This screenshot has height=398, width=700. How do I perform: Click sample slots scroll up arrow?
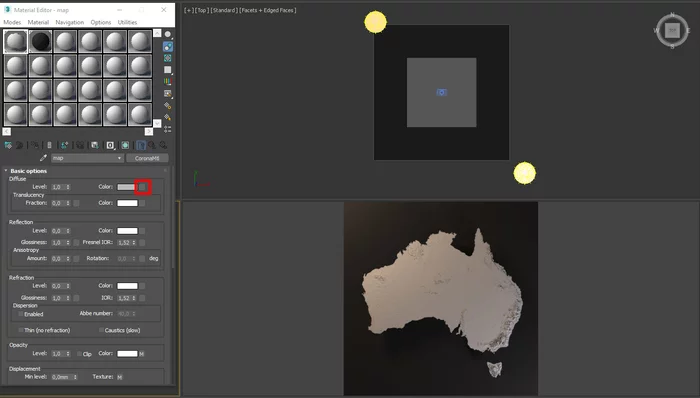click(157, 33)
